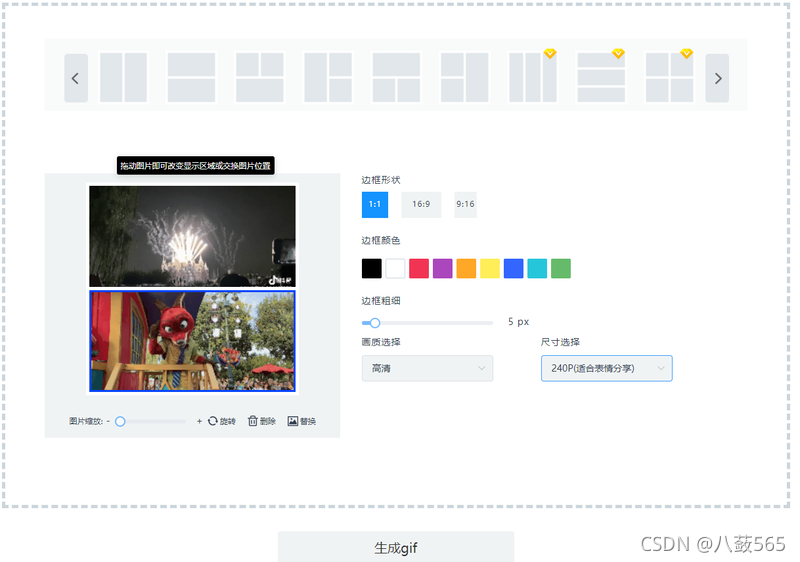
Task: Select the premium three horizontal rows layout
Action: [601, 78]
